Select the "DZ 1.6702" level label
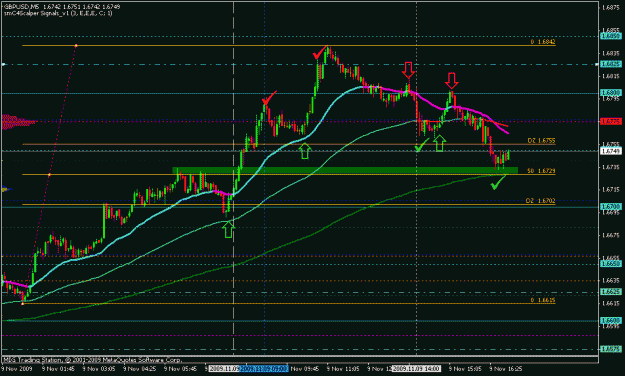Viewport: 625px width, 376px height. [x=540, y=201]
